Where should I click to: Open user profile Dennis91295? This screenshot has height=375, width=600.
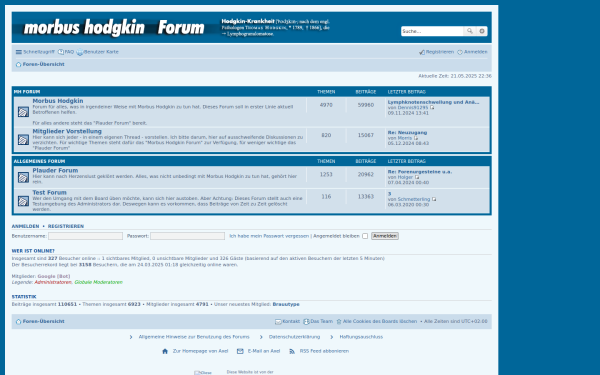click(x=413, y=108)
